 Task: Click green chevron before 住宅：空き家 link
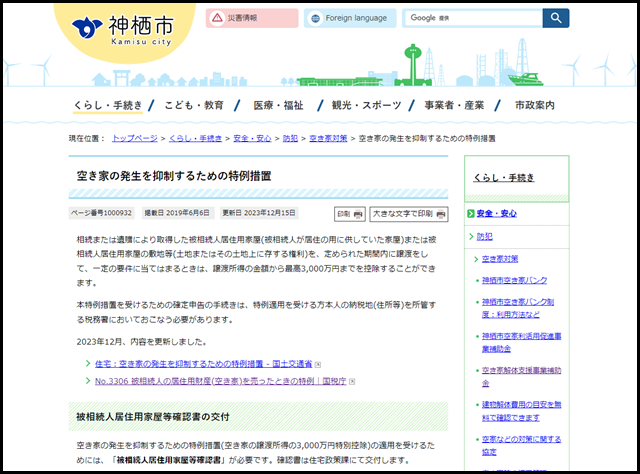[88, 363]
